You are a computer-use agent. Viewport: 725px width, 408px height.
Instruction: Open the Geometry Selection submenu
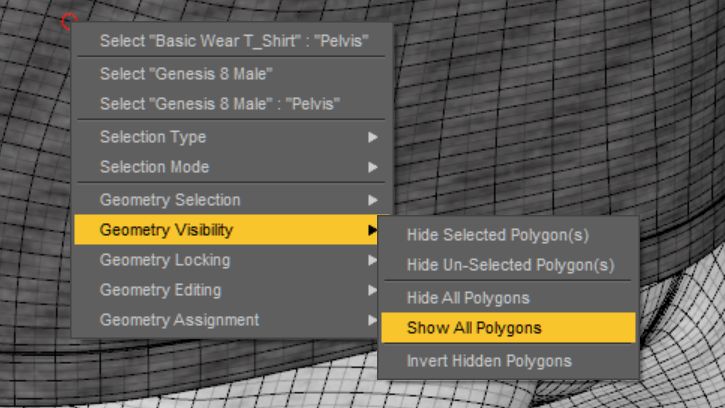click(x=232, y=200)
